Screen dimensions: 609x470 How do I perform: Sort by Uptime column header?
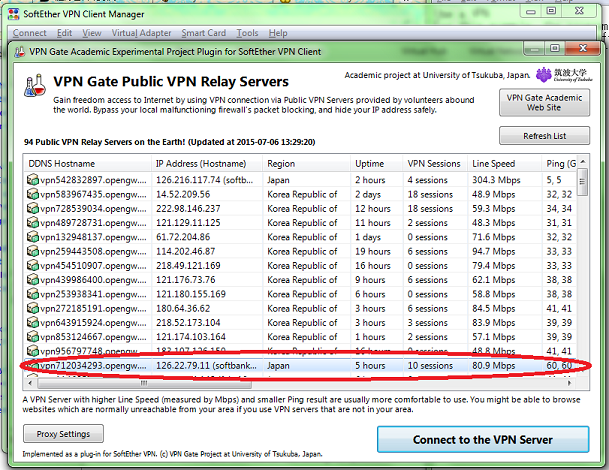pos(376,164)
